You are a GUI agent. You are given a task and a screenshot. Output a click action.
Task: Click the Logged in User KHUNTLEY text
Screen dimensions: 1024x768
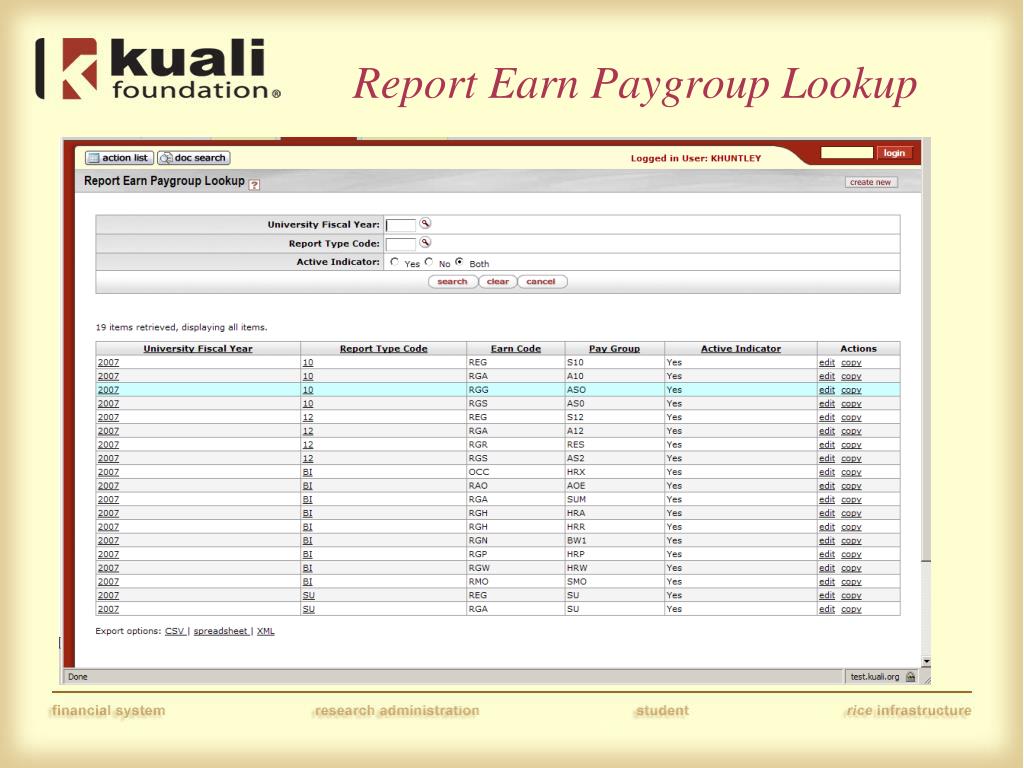tap(696, 158)
